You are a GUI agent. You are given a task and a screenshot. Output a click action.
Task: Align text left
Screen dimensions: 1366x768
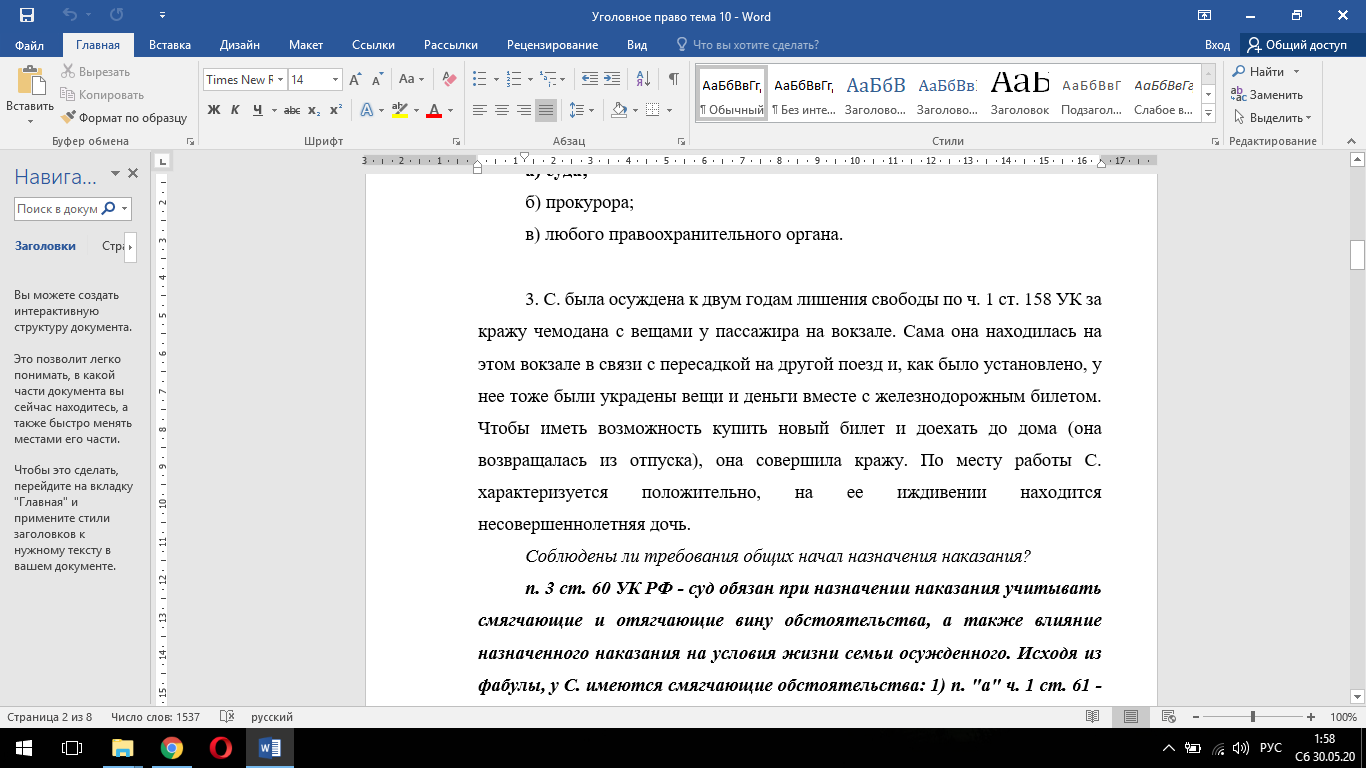tap(480, 110)
